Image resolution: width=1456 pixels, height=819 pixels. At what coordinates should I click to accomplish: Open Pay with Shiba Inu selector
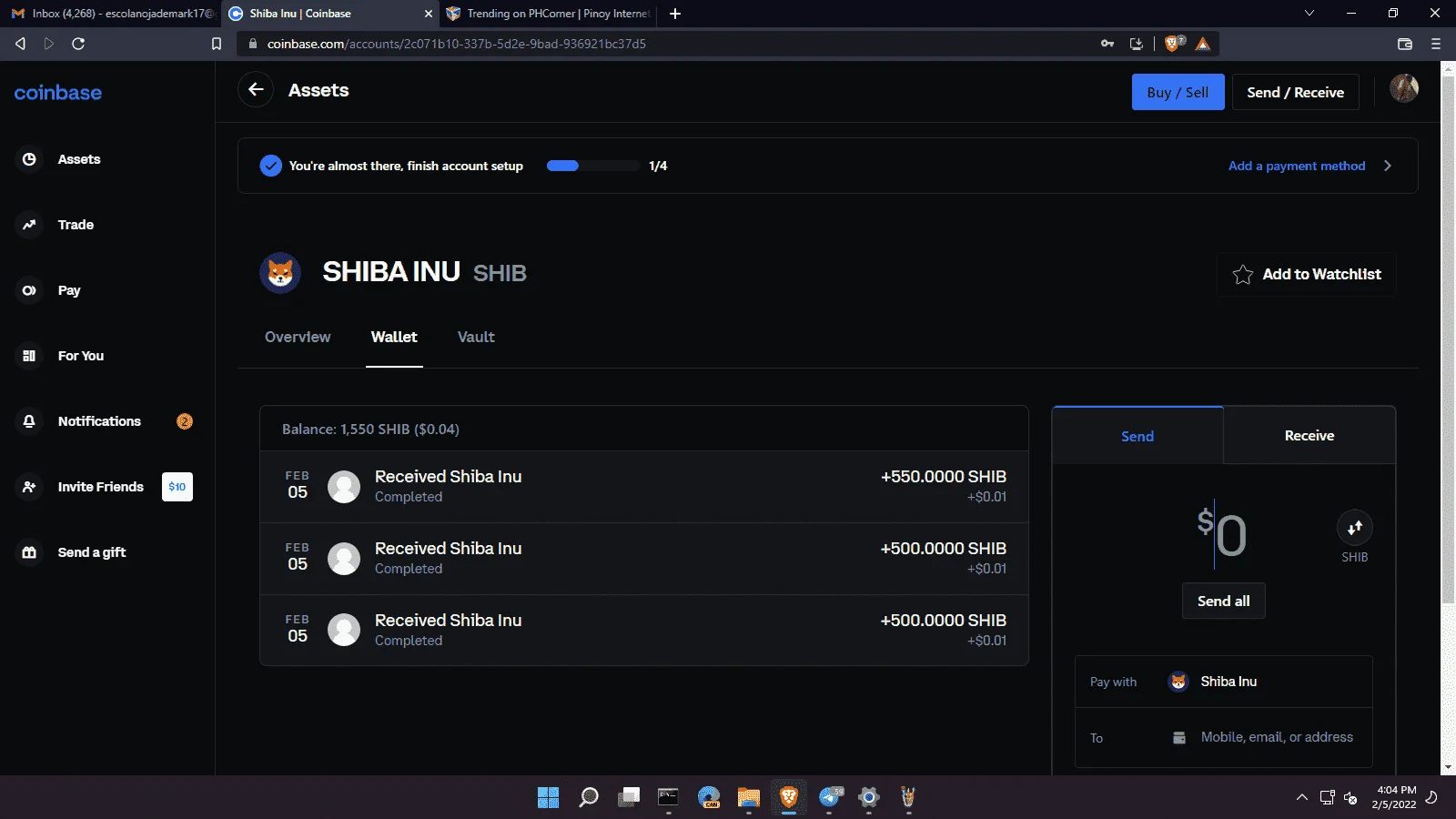click(x=1223, y=682)
